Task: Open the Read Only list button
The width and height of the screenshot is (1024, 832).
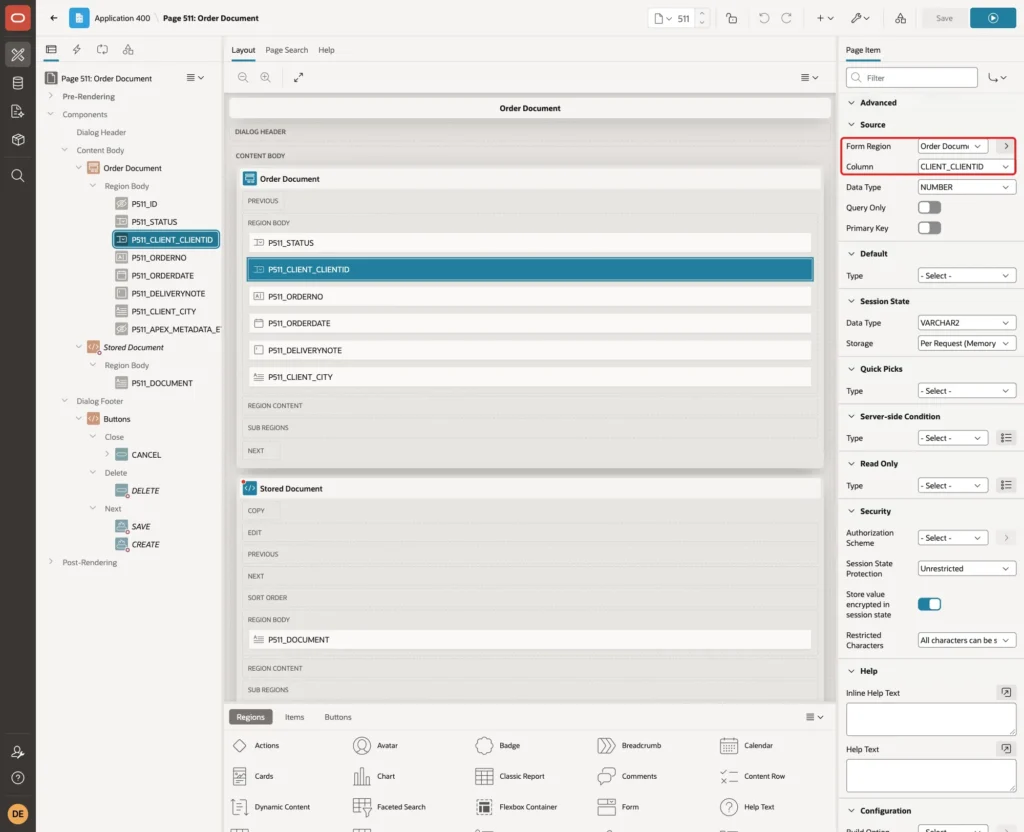Action: click(1006, 485)
